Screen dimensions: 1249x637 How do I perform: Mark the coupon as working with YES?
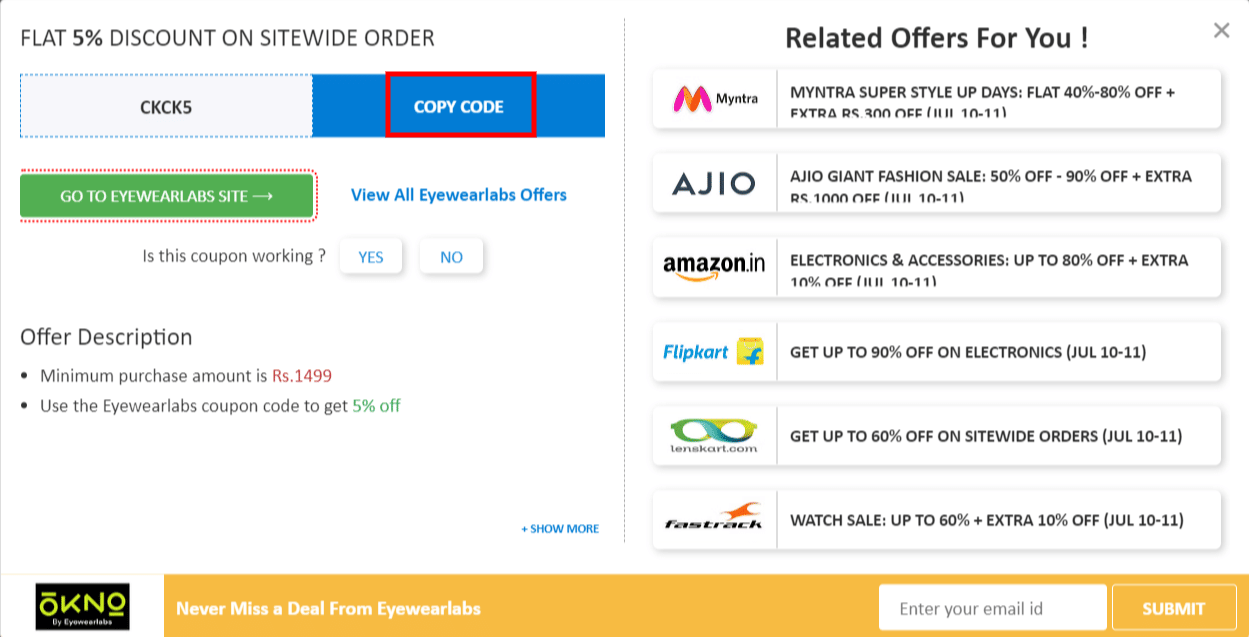tap(371, 256)
